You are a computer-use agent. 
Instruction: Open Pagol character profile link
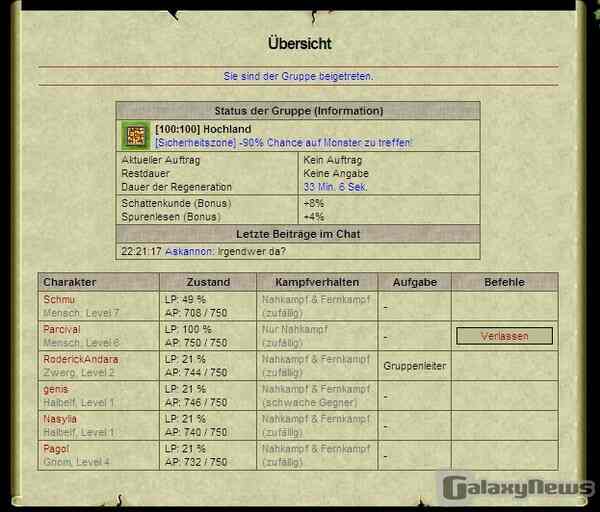pos(56,449)
